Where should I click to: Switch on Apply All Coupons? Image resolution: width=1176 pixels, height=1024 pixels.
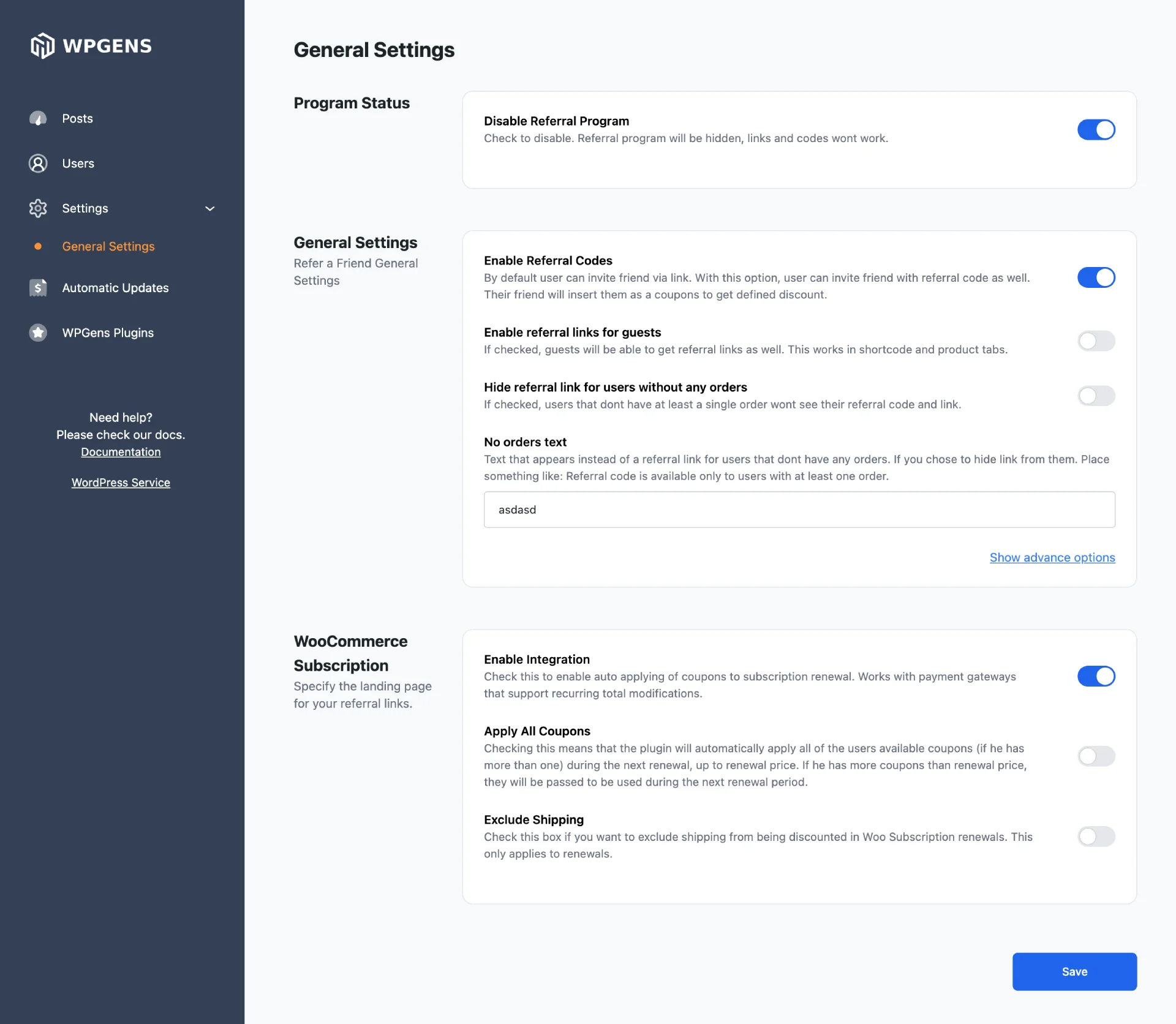[x=1096, y=756]
